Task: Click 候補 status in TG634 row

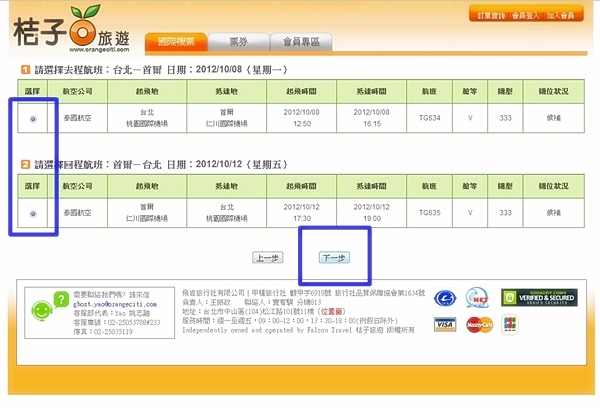Action: click(553, 118)
